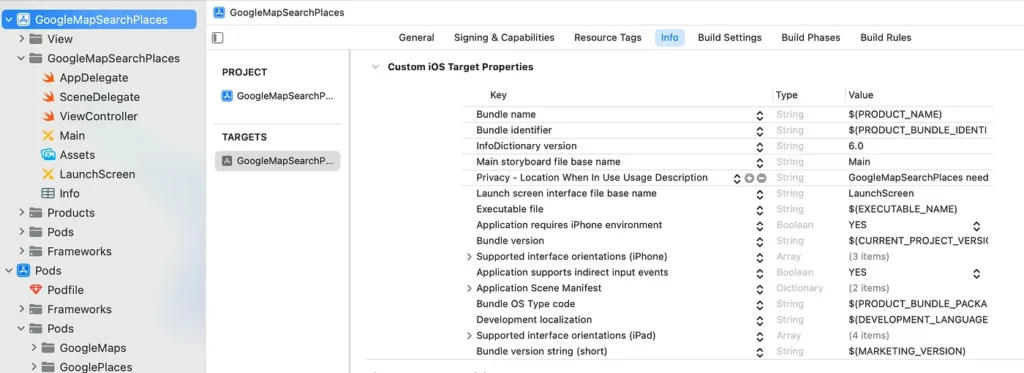Image resolution: width=1024 pixels, height=373 pixels.
Task: Switch to Build Settings tab
Action: pos(729,38)
